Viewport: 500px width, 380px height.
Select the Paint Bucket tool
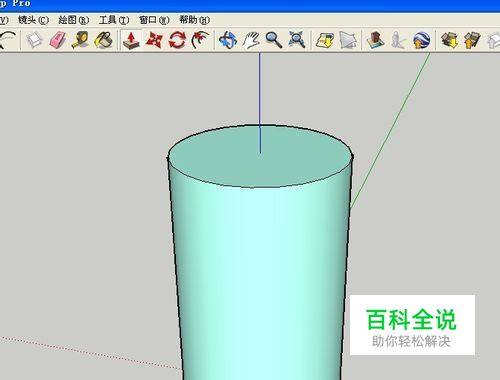pyautogui.click(x=104, y=40)
